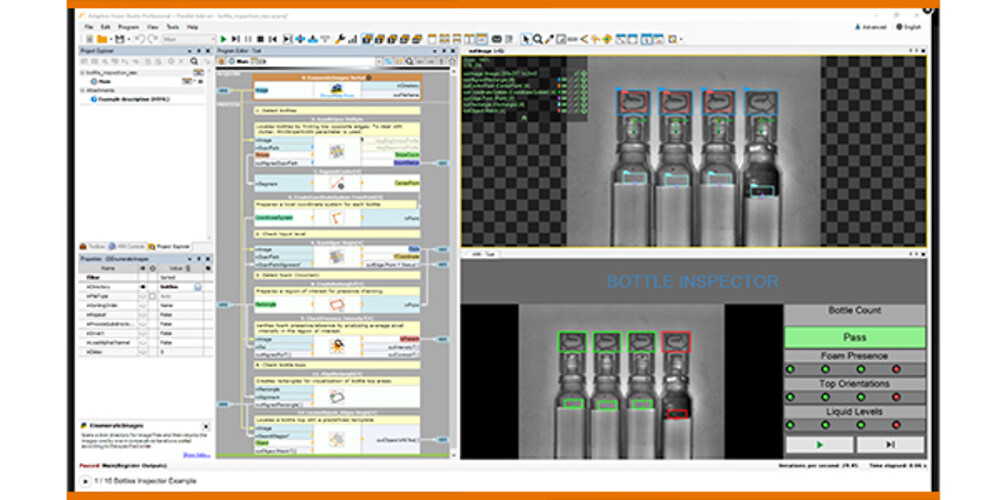Switch to the Toolbox tab
This screenshot has height=500, width=1000.
95,246
